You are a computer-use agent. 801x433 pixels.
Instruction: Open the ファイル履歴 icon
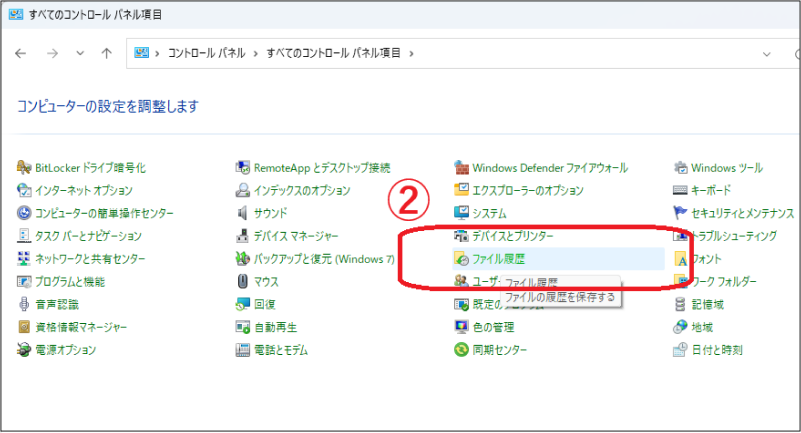(x=461, y=259)
